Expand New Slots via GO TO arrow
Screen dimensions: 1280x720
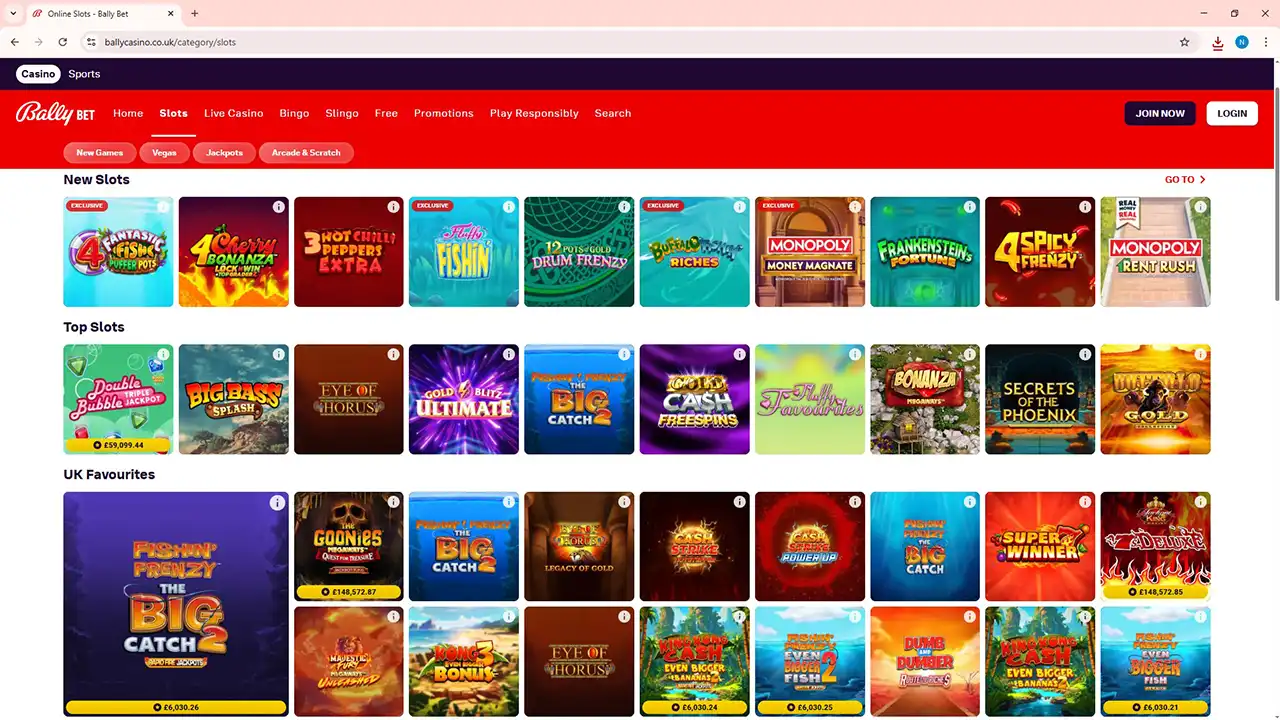[1186, 180]
